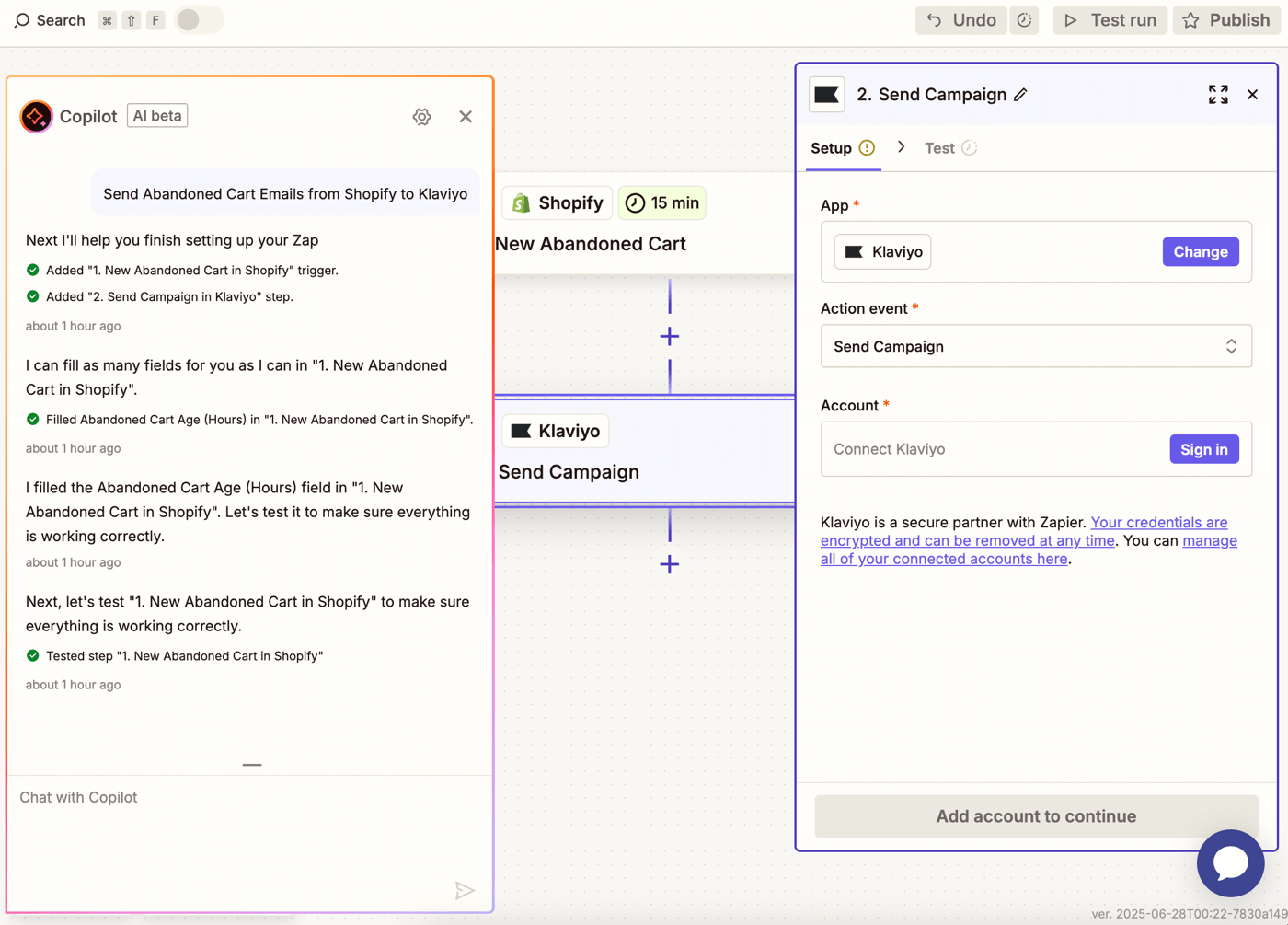The width and height of the screenshot is (1288, 925).
Task: Click the Undo button
Action: pos(960,20)
